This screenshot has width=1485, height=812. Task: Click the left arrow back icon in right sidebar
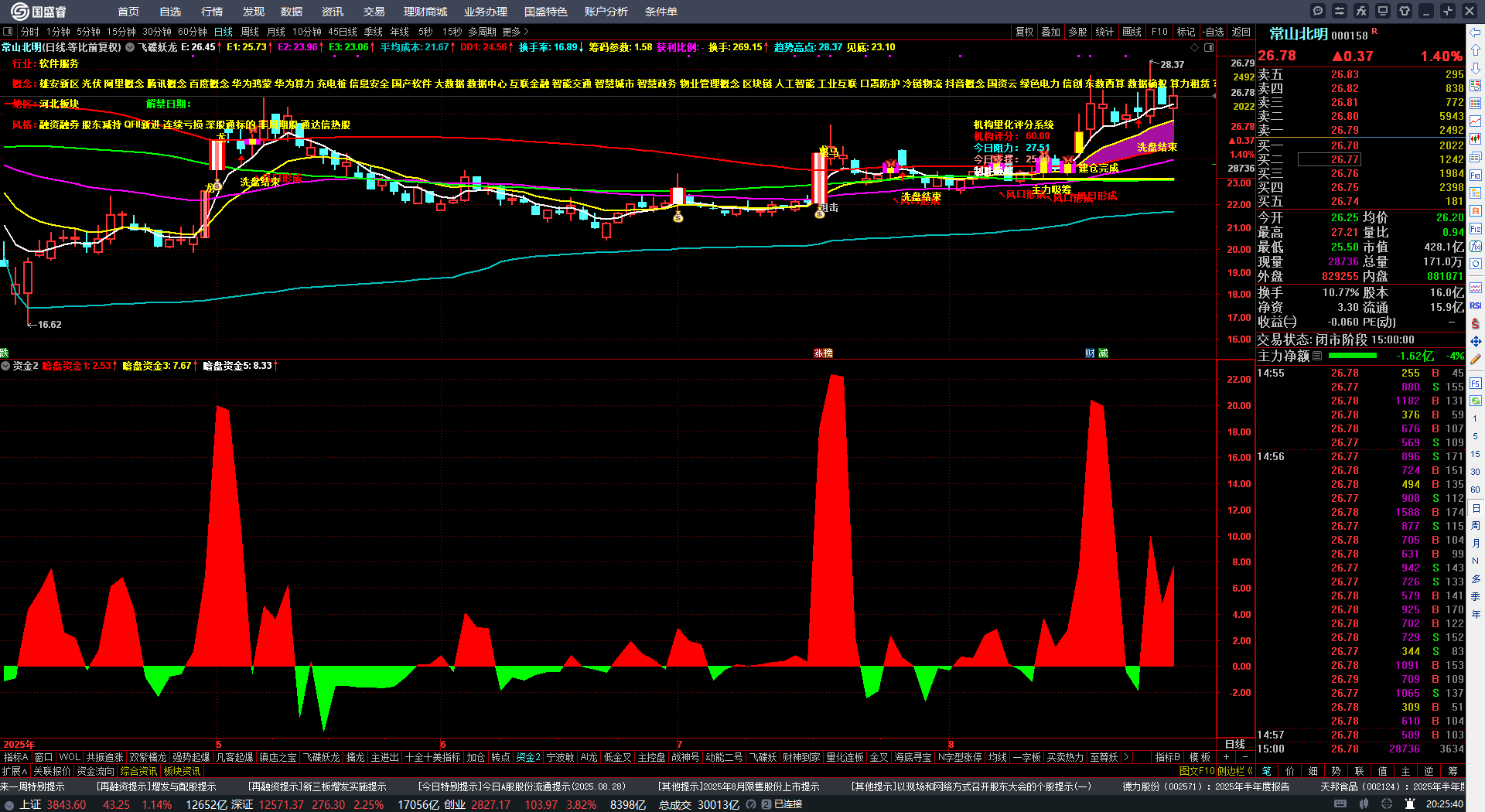[1476, 32]
